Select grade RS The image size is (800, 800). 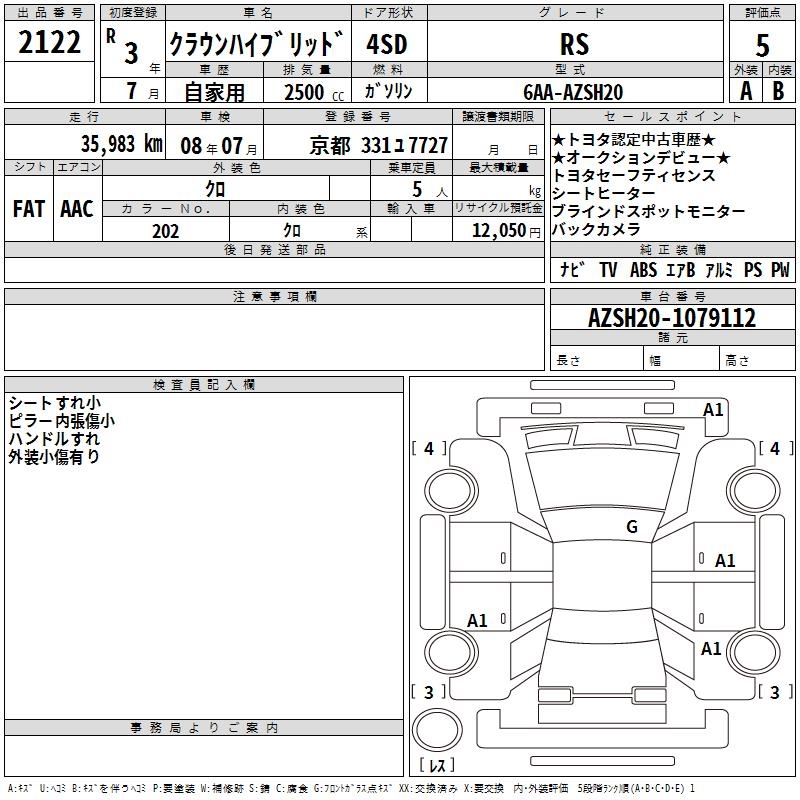tap(574, 44)
